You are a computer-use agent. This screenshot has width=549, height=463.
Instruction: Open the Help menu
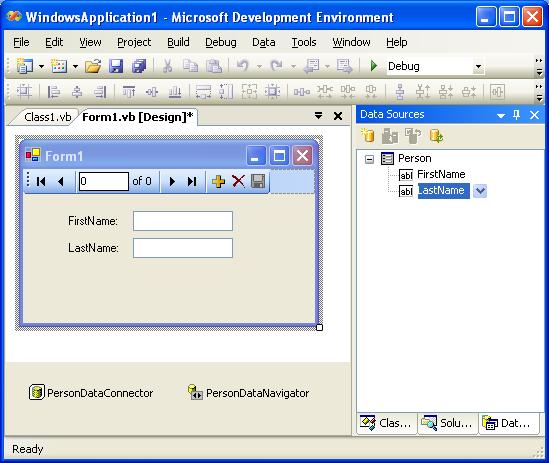tap(397, 42)
